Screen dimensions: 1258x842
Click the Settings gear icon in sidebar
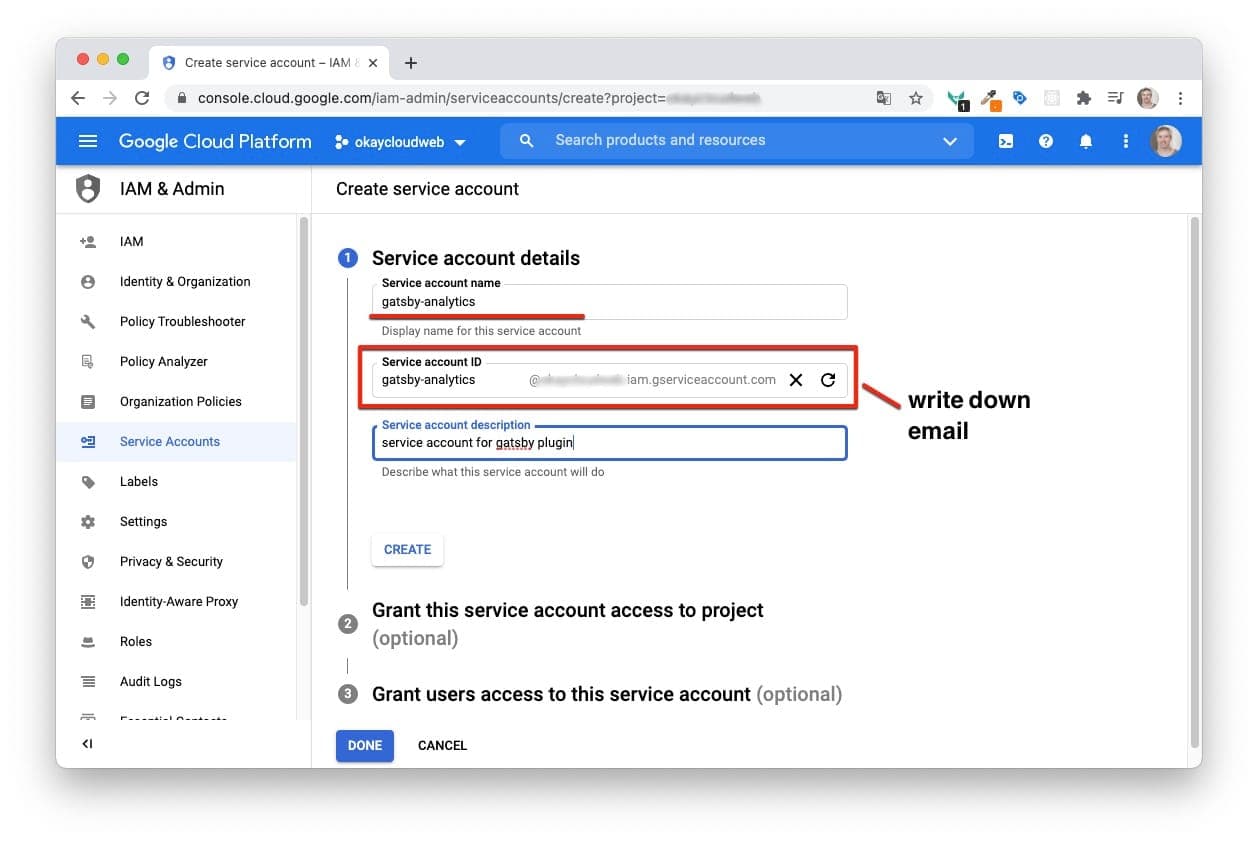(x=88, y=521)
